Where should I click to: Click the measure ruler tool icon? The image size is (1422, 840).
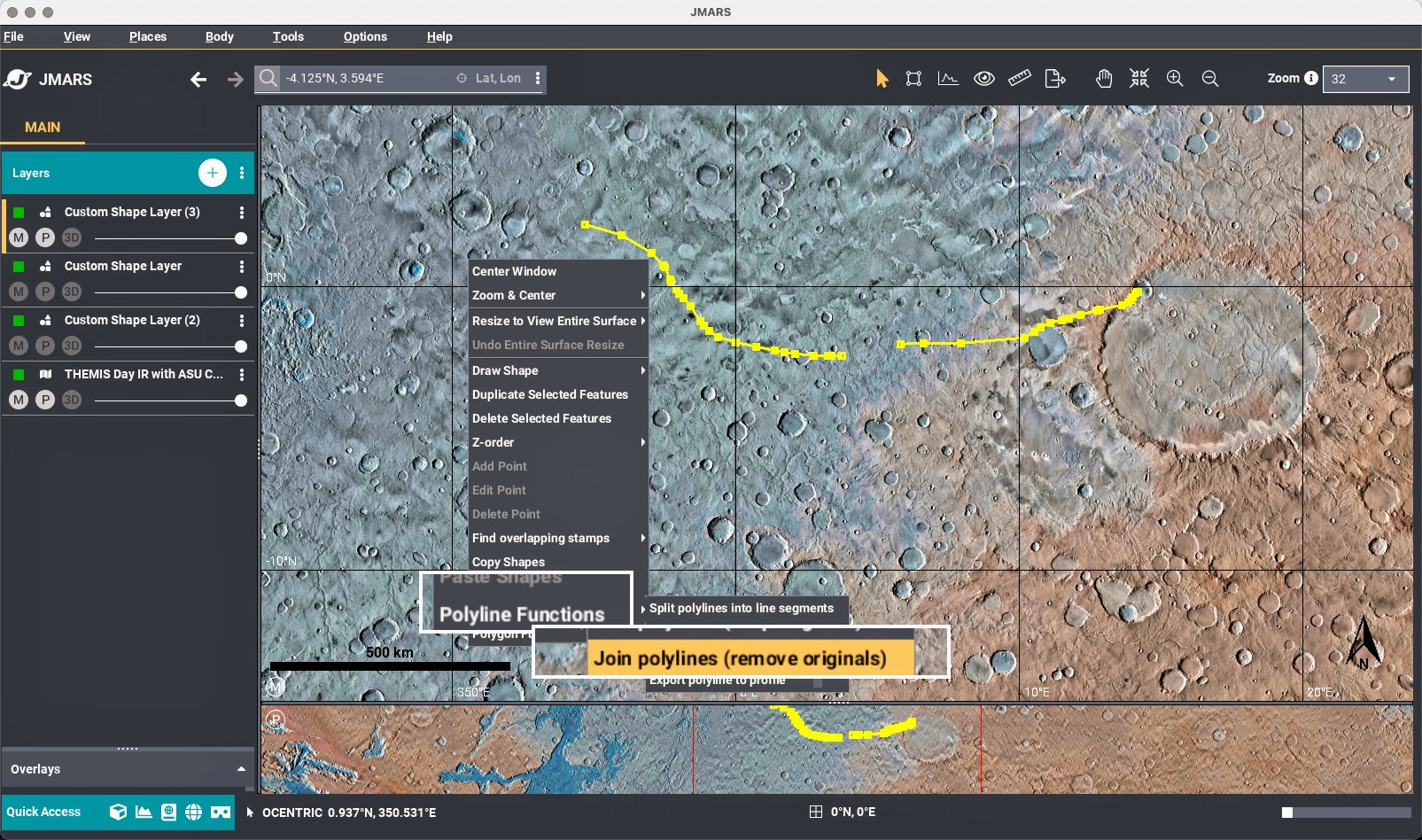pos(1019,79)
